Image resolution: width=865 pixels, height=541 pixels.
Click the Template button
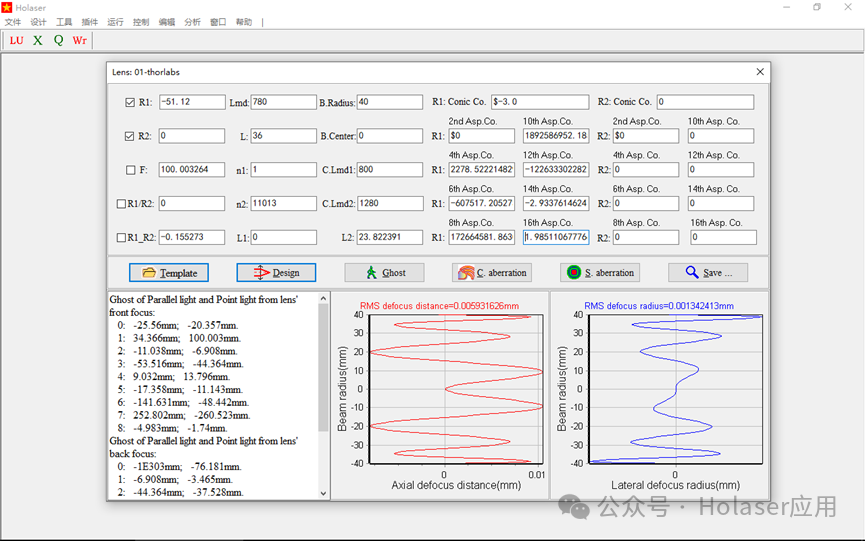pyautogui.click(x=169, y=272)
